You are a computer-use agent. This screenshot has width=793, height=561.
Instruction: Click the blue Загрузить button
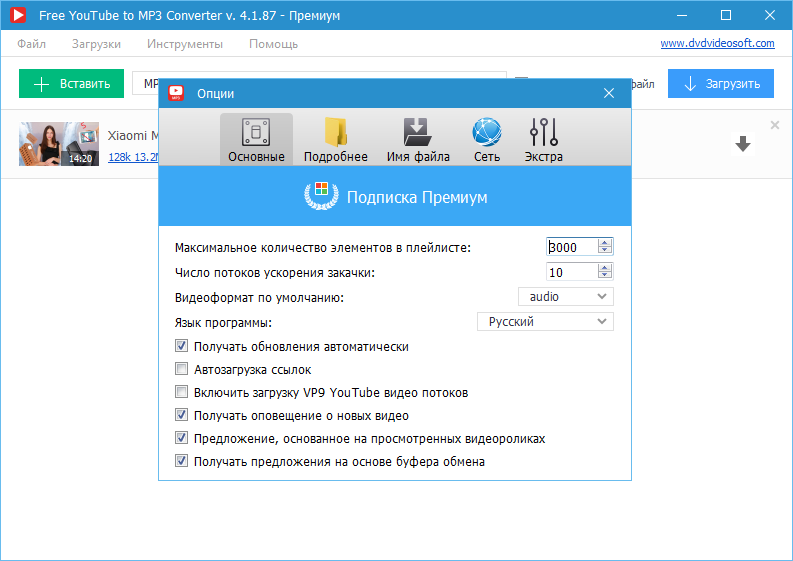click(x=721, y=83)
